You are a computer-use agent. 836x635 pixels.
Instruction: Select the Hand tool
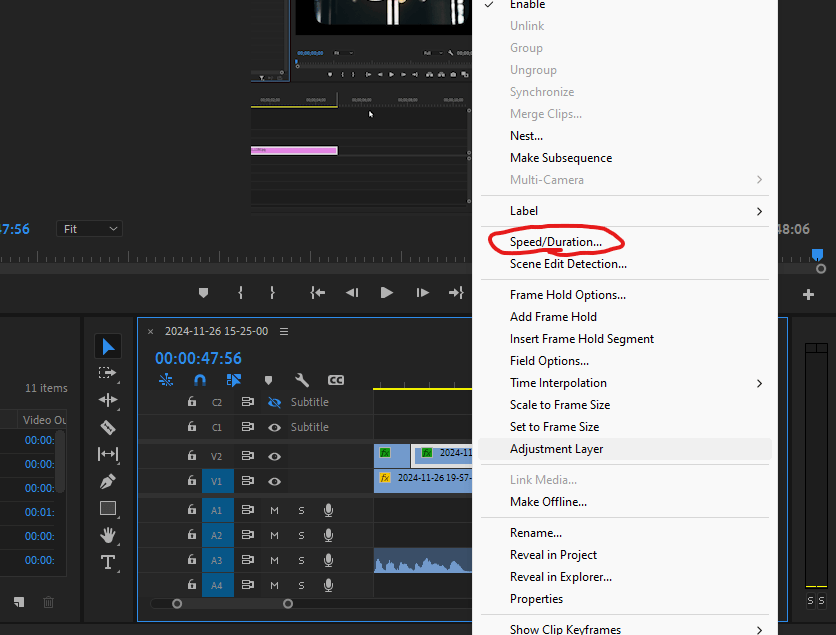click(x=108, y=535)
